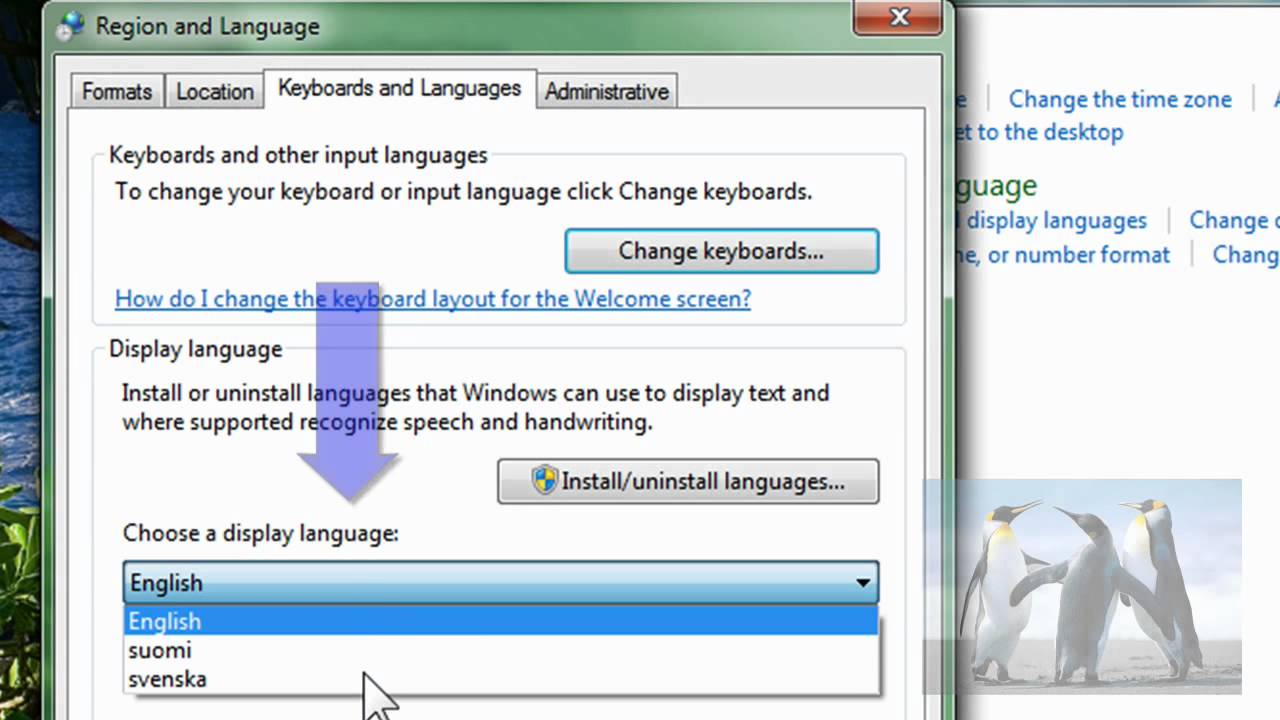
Task: Collapse the display language dropdown arrow
Action: pos(862,583)
